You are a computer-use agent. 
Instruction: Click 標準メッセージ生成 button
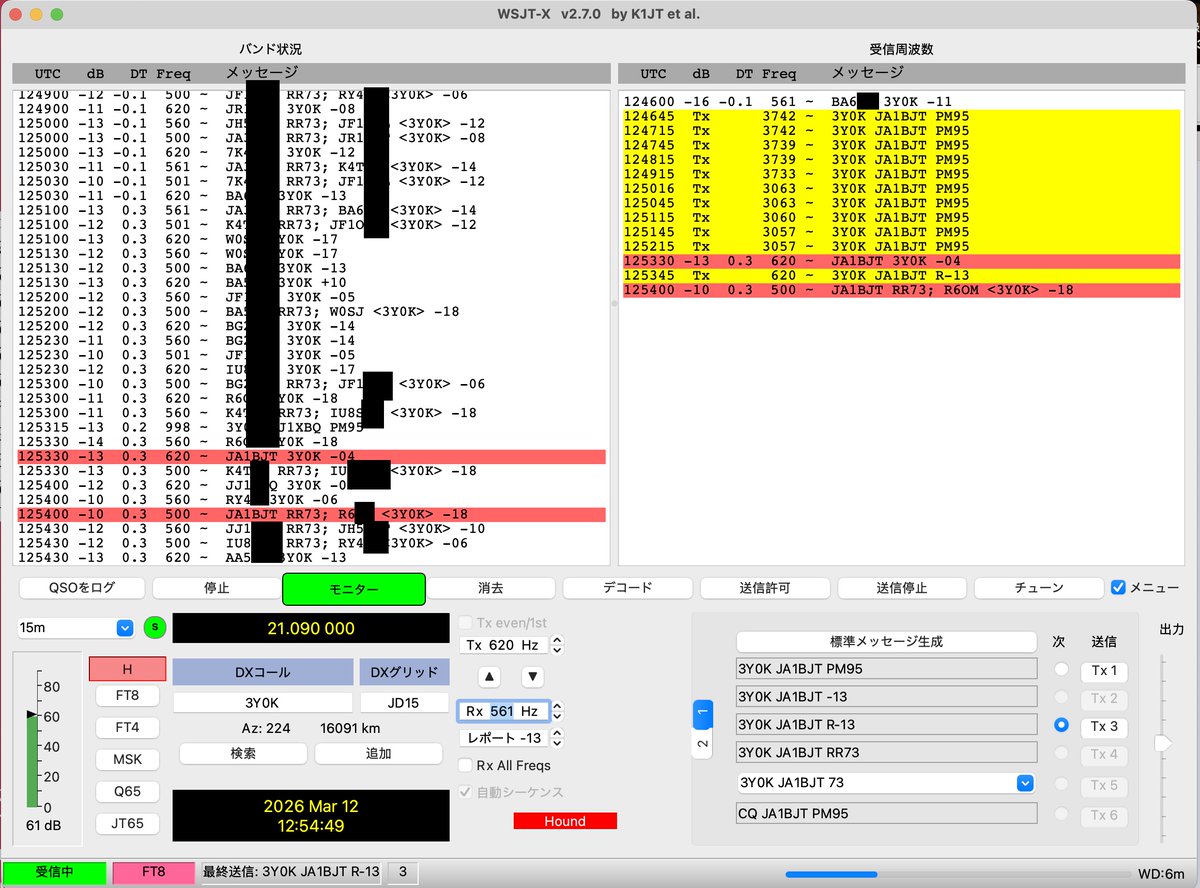[887, 641]
